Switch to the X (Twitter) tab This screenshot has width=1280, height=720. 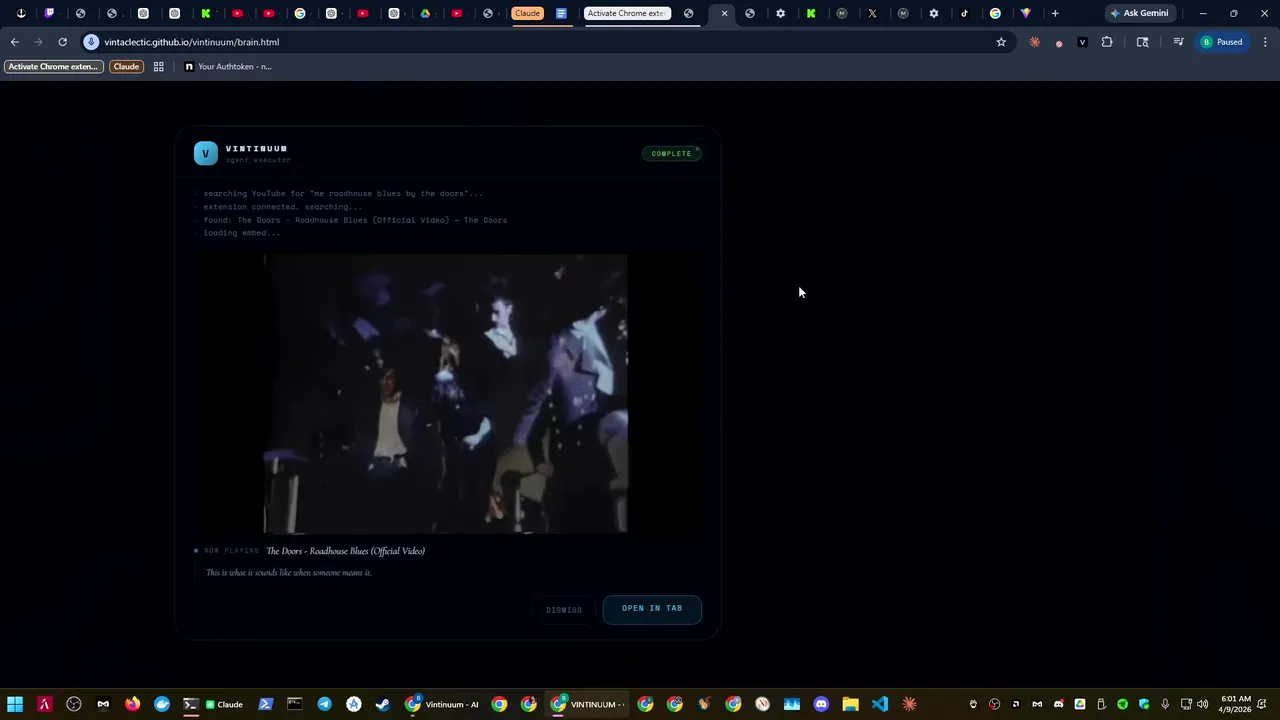[872, 13]
